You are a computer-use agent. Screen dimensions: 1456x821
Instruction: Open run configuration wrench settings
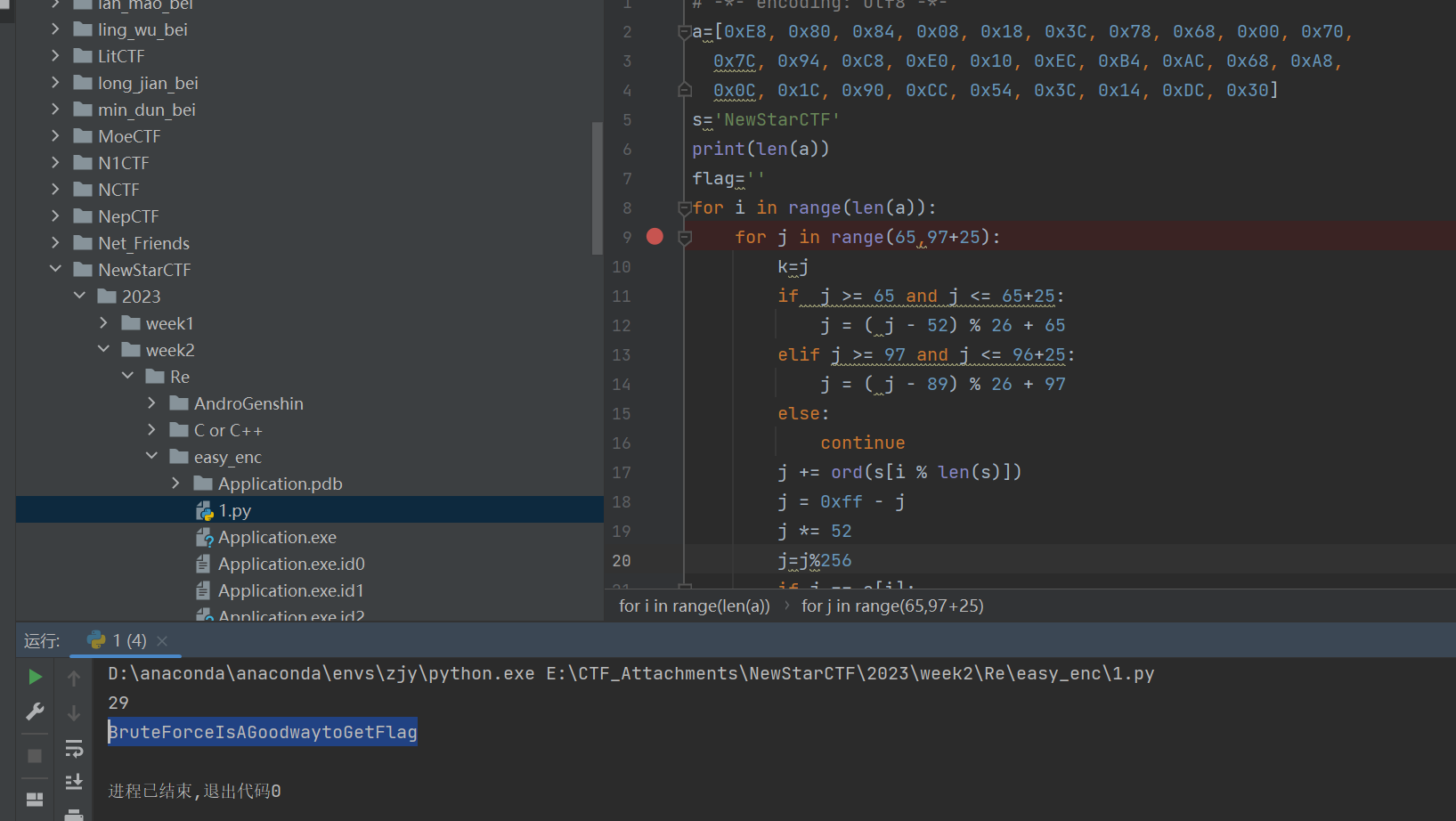(x=35, y=711)
